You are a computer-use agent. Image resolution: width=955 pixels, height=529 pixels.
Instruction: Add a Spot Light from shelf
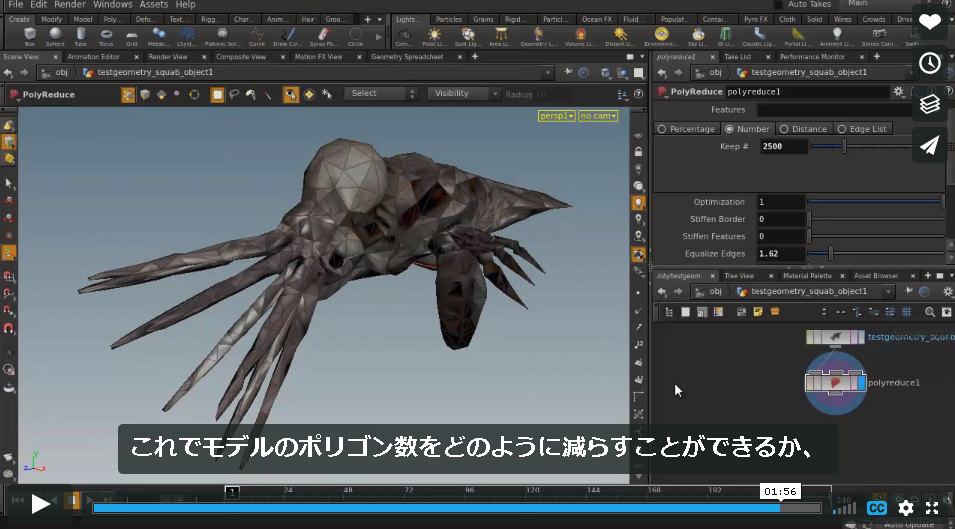click(468, 36)
